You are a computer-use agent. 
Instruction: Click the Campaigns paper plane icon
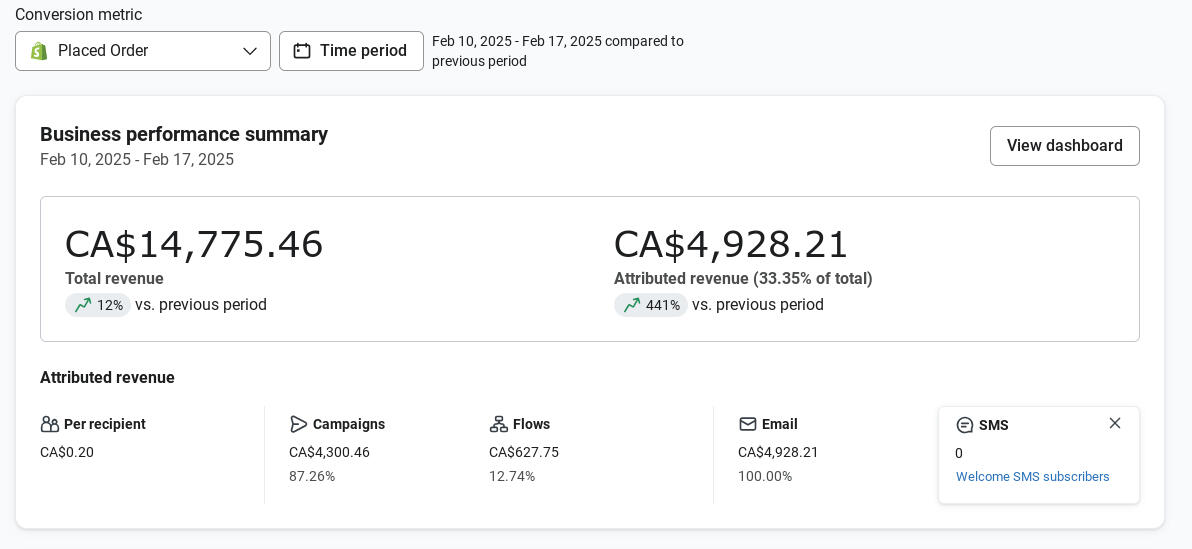pyautogui.click(x=298, y=424)
